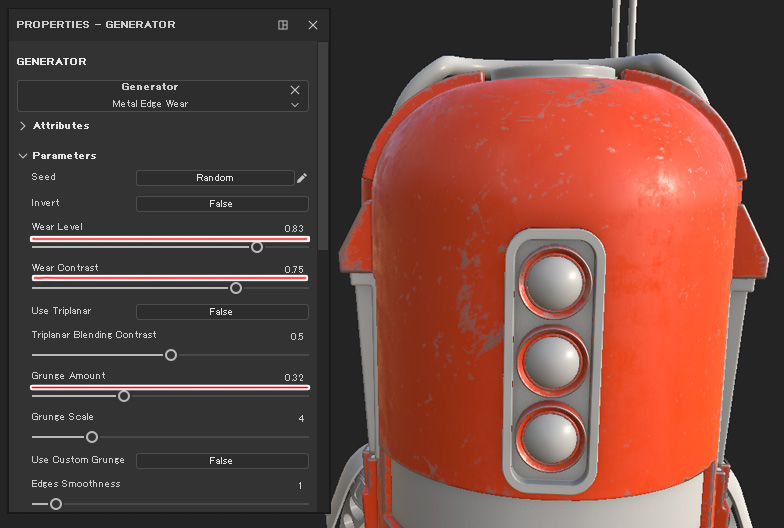Toggle the Invert False setting

(222, 204)
